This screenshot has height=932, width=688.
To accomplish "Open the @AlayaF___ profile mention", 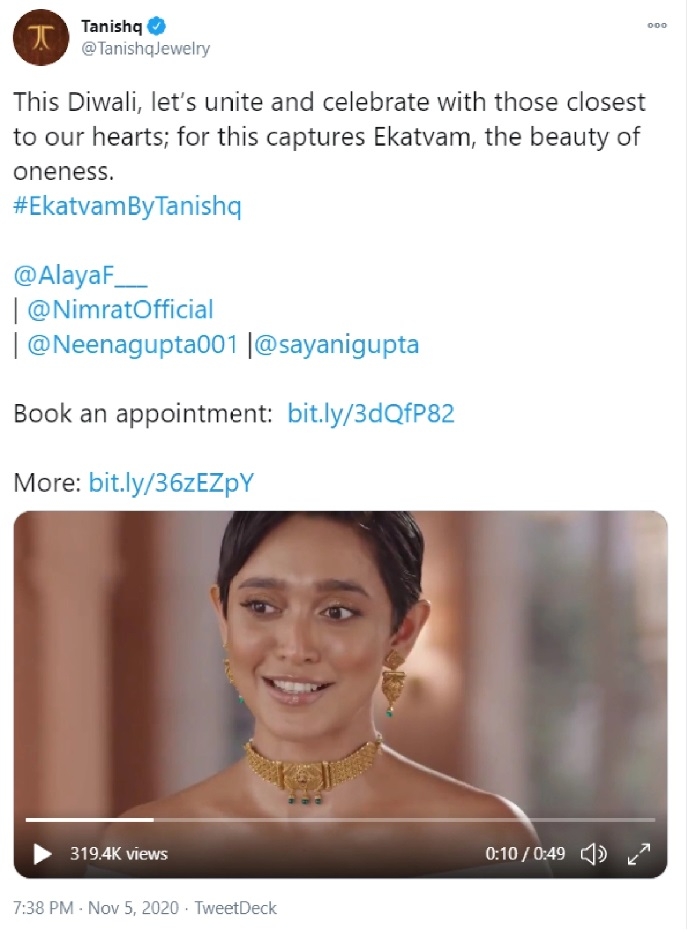I will [x=80, y=276].
